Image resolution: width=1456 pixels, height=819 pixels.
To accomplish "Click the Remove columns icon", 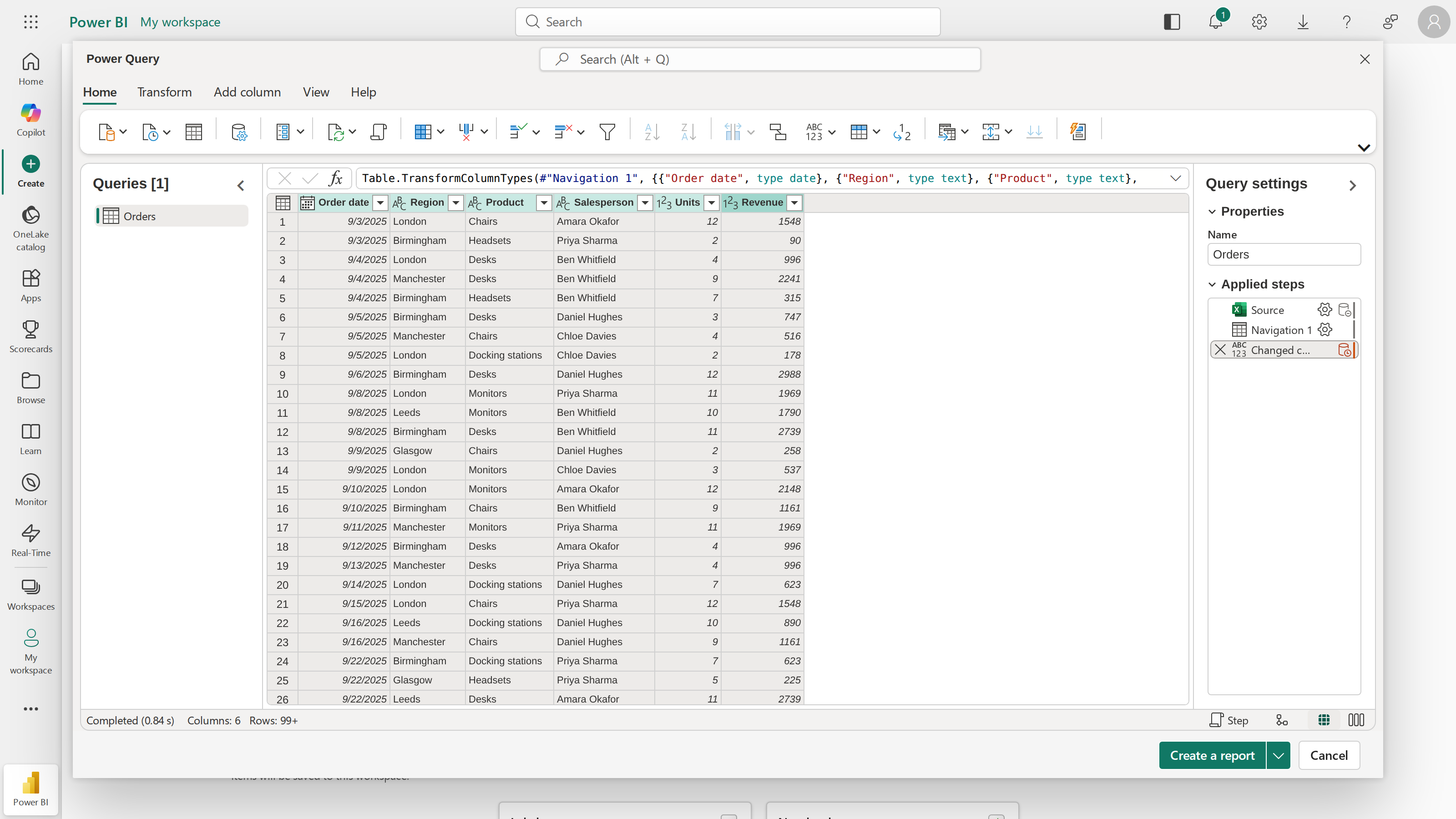I will tap(466, 131).
